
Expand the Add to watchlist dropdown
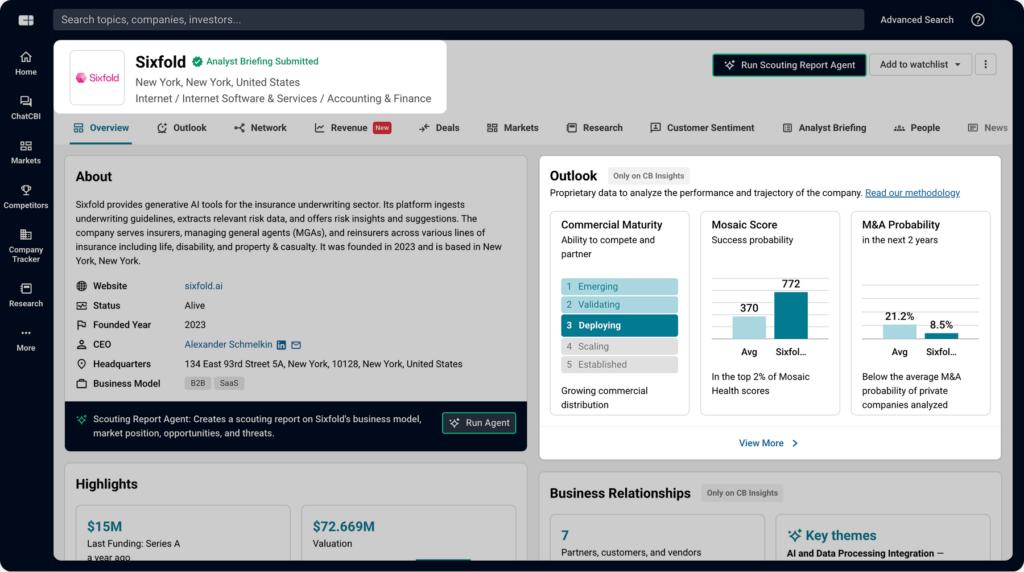click(920, 65)
